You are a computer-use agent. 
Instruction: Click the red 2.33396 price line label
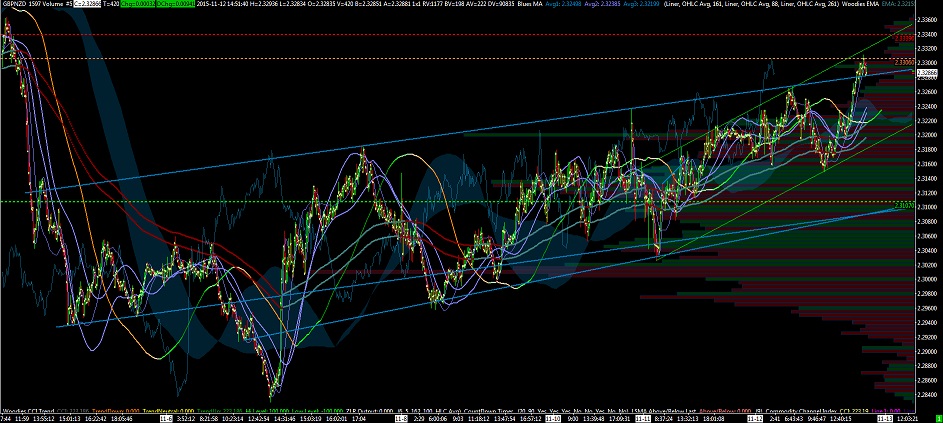coord(905,38)
